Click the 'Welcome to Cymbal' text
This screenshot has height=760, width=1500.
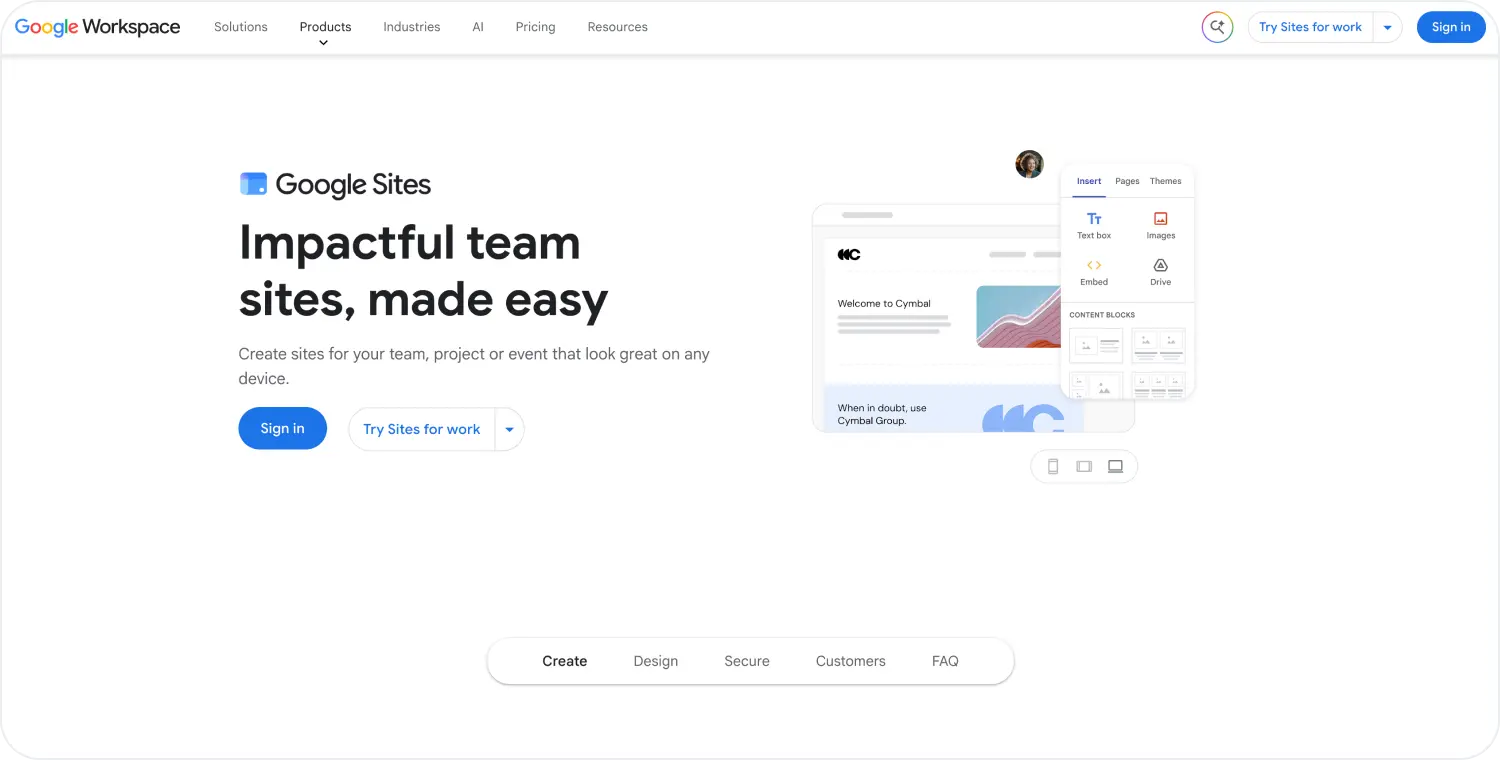(884, 303)
